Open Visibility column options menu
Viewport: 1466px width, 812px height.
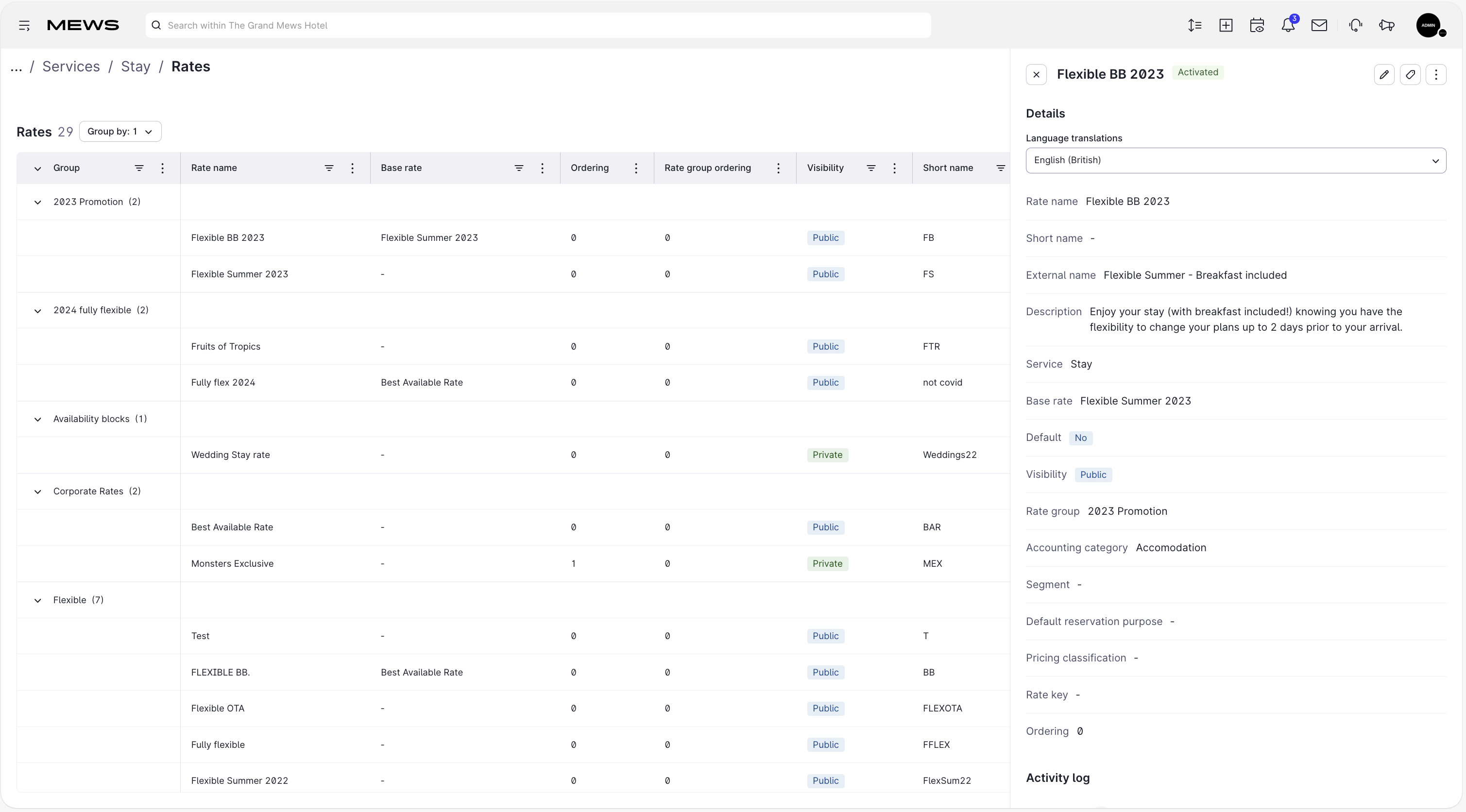(x=894, y=168)
